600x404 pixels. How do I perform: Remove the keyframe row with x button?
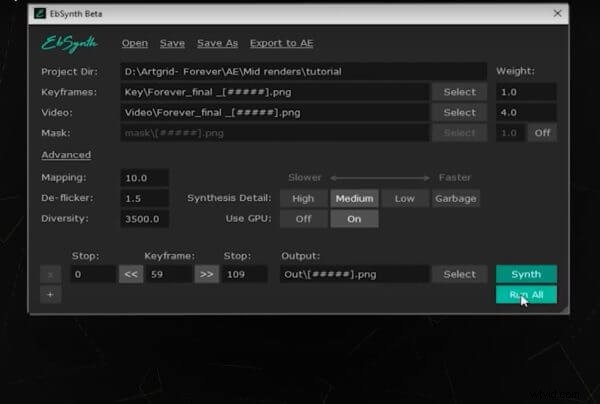49,274
